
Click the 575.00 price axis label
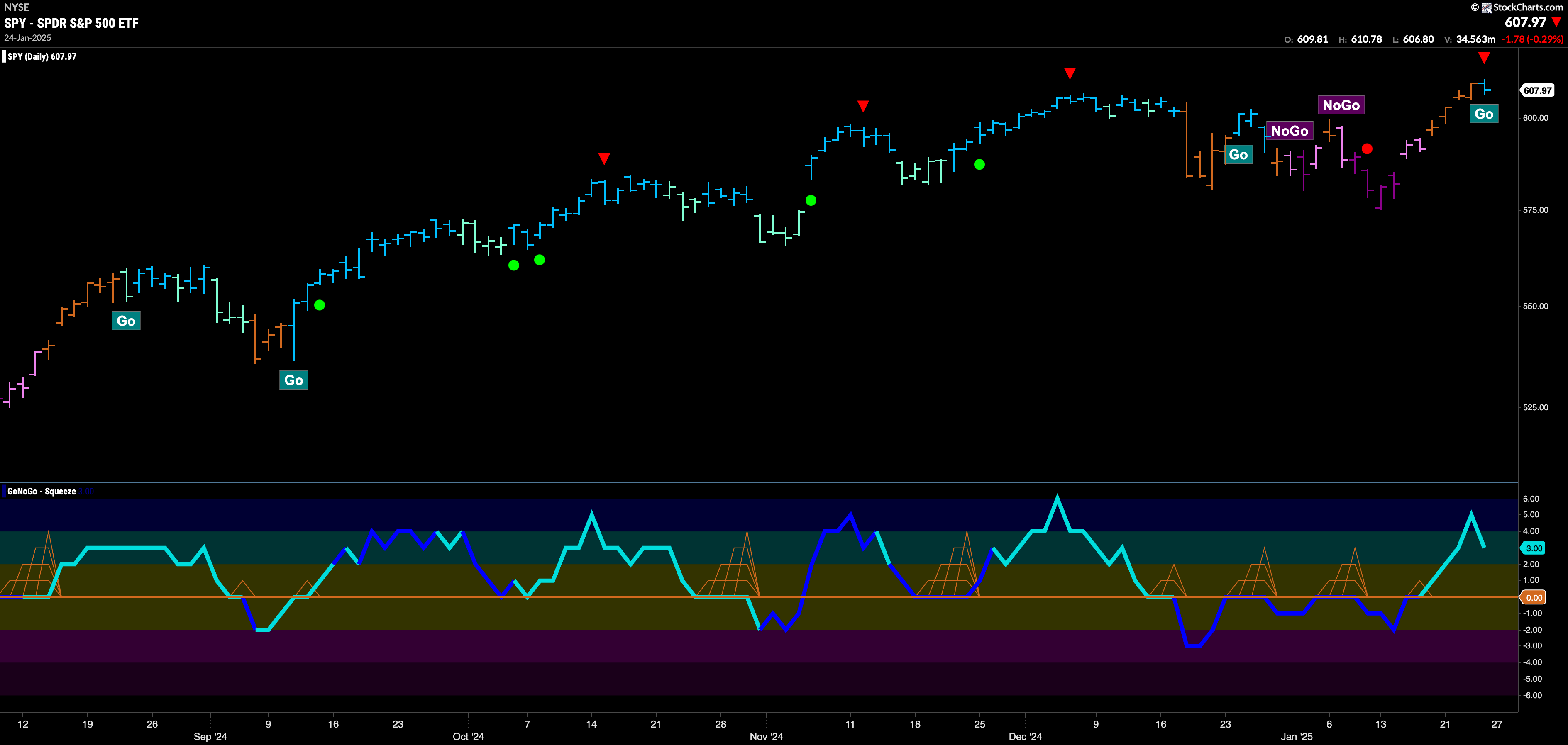(x=1535, y=210)
